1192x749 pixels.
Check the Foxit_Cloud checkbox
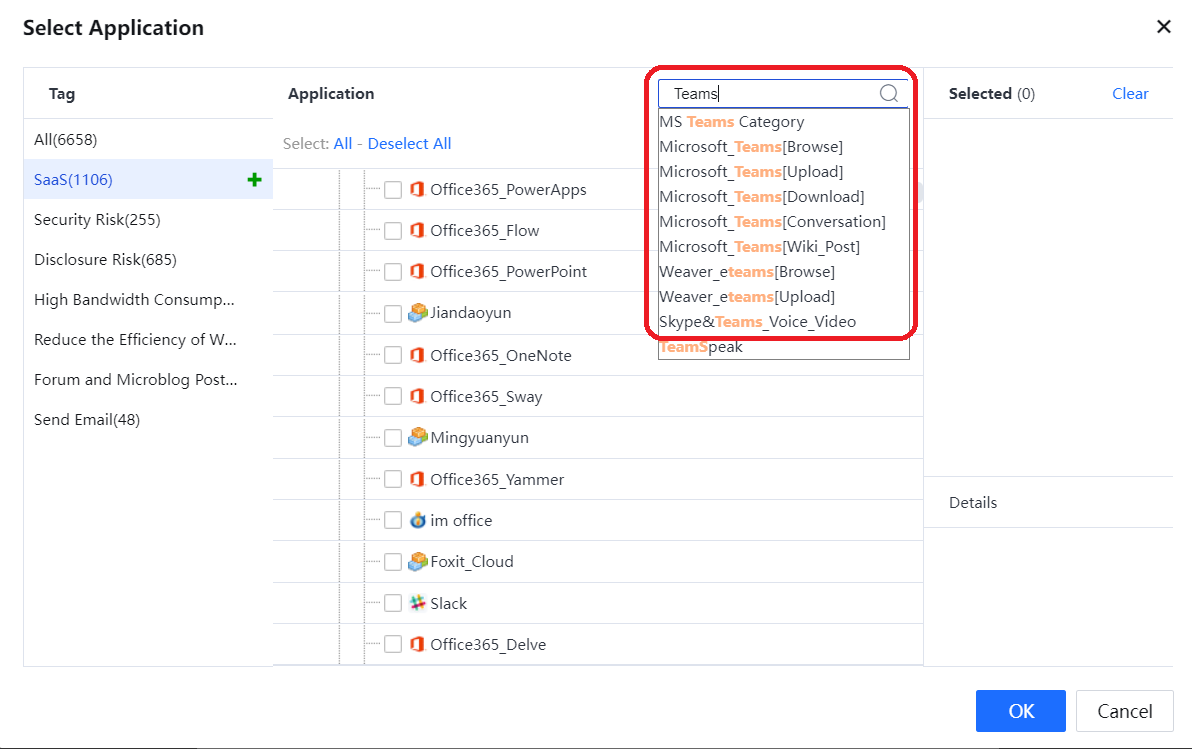[393, 562]
